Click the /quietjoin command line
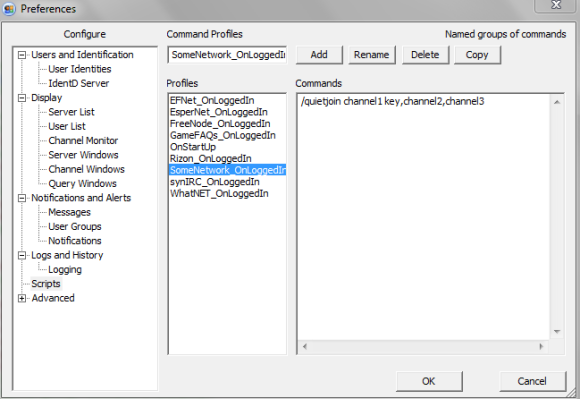The image size is (580, 399). (x=392, y=101)
